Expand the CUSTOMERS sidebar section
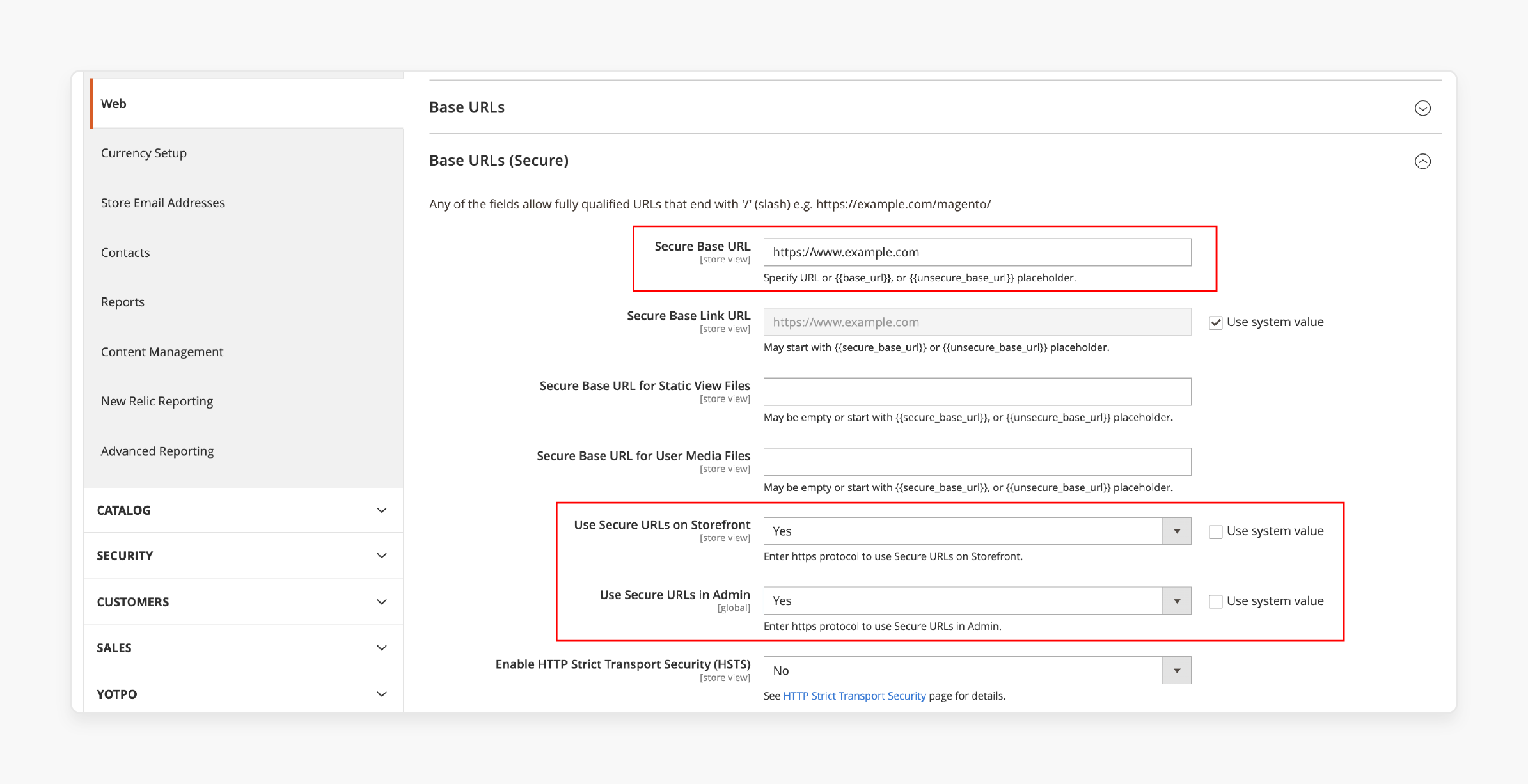This screenshot has height=784, width=1528. pos(243,602)
